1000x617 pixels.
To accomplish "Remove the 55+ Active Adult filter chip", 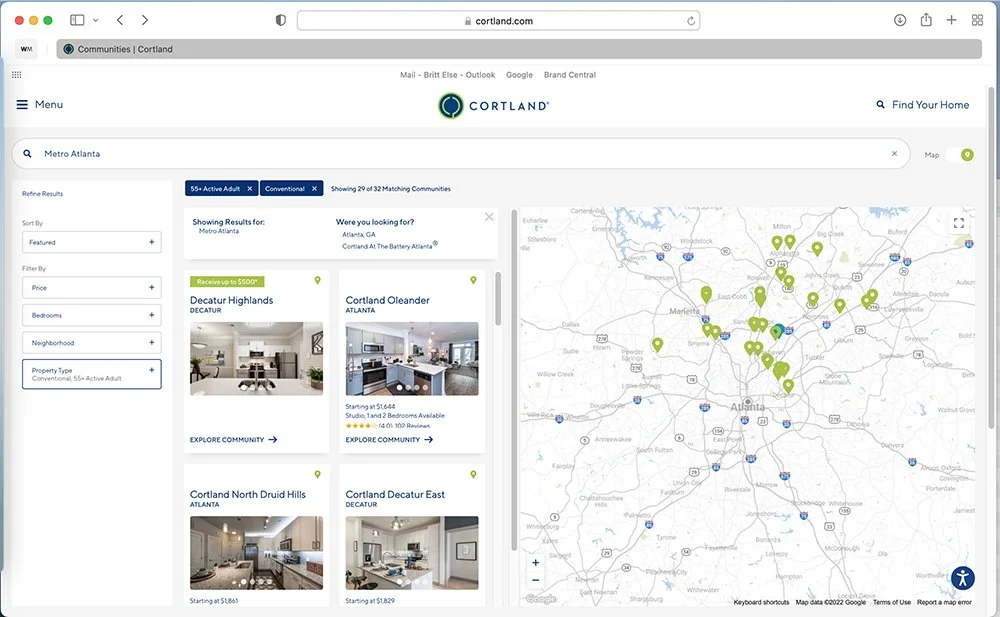I will tap(249, 189).
